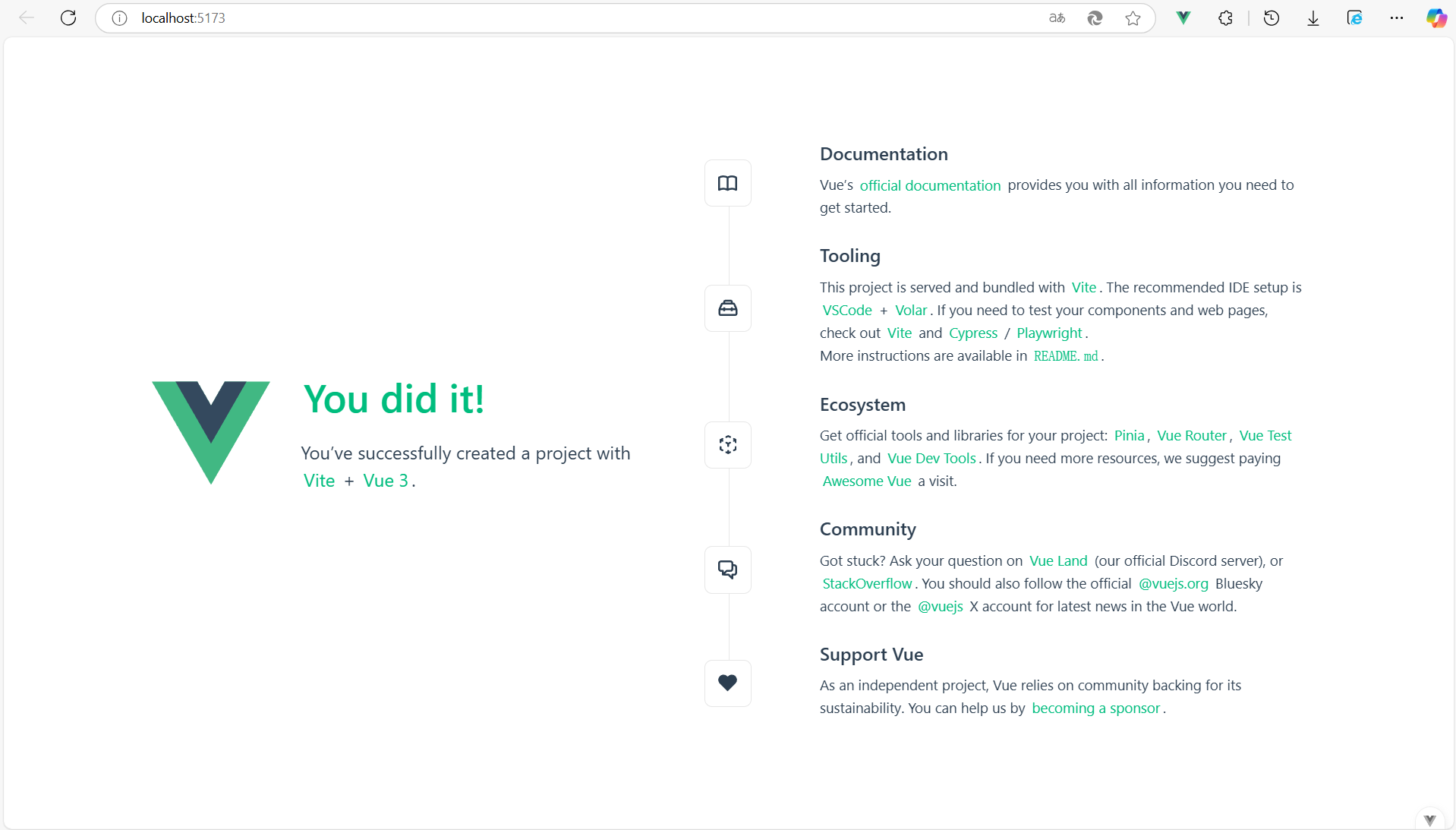Open Vue devtools floating button at bottom-right
1456x830 pixels.
[x=1430, y=819]
